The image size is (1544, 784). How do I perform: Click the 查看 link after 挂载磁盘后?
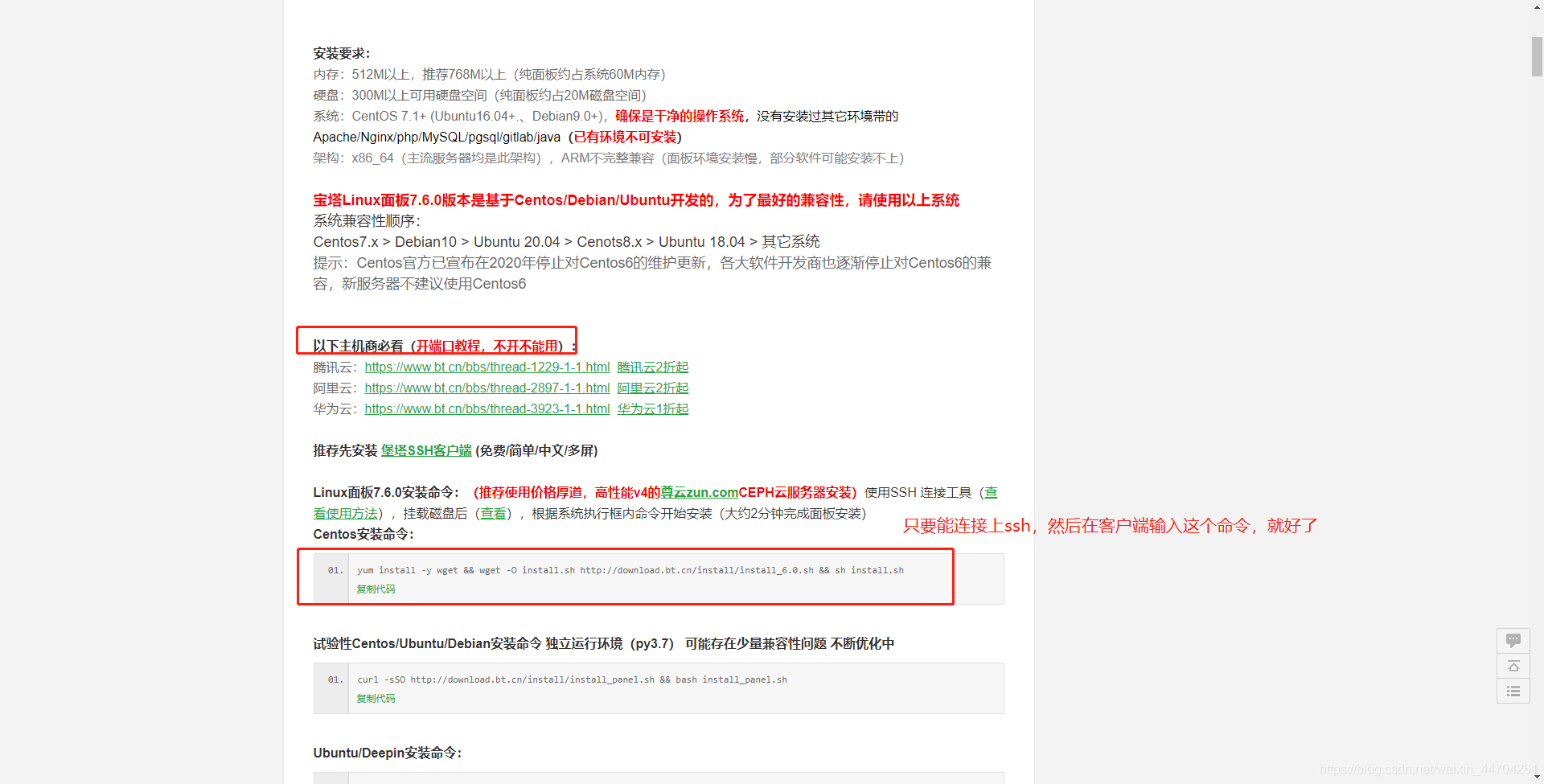click(493, 514)
